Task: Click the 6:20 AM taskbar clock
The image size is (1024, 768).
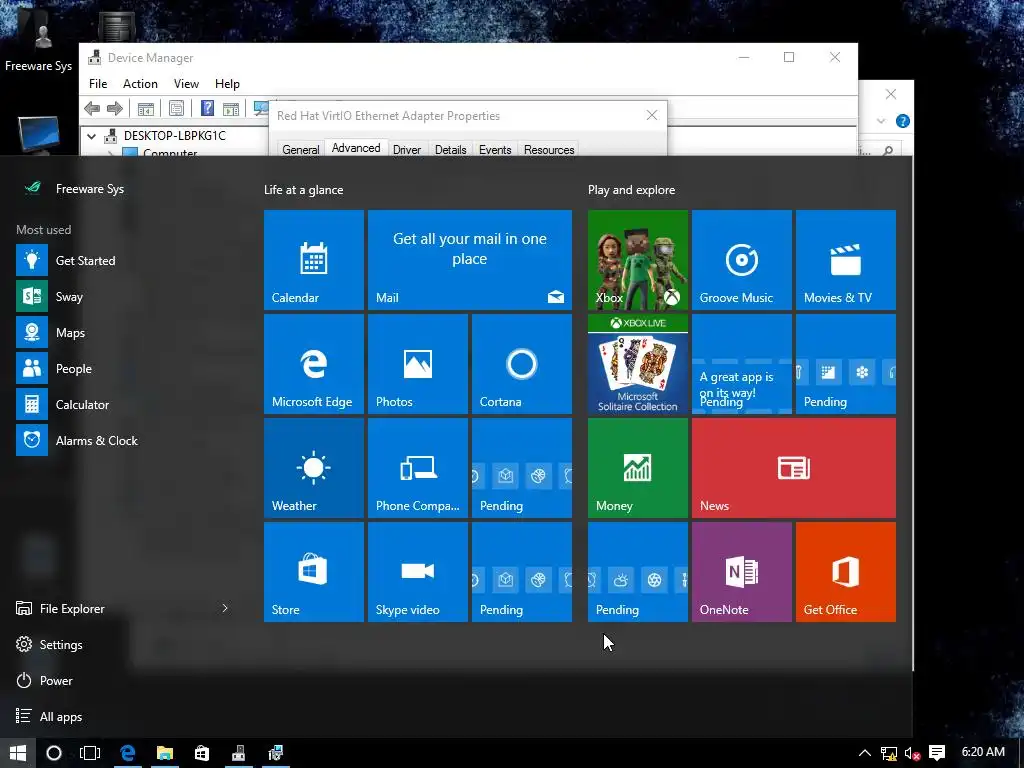Action: coord(983,752)
